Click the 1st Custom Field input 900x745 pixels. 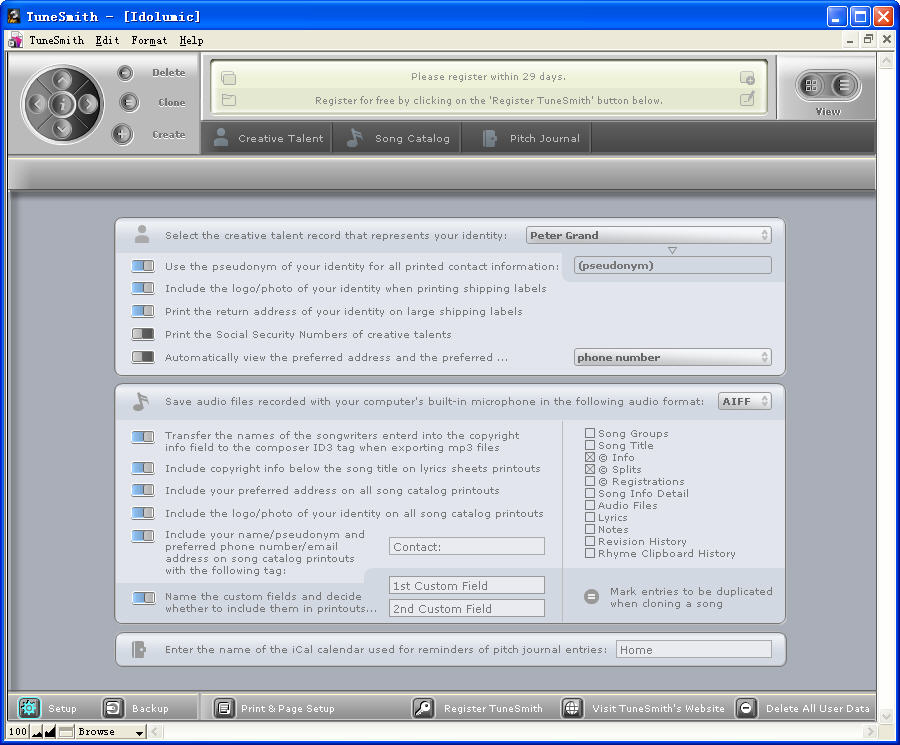467,585
